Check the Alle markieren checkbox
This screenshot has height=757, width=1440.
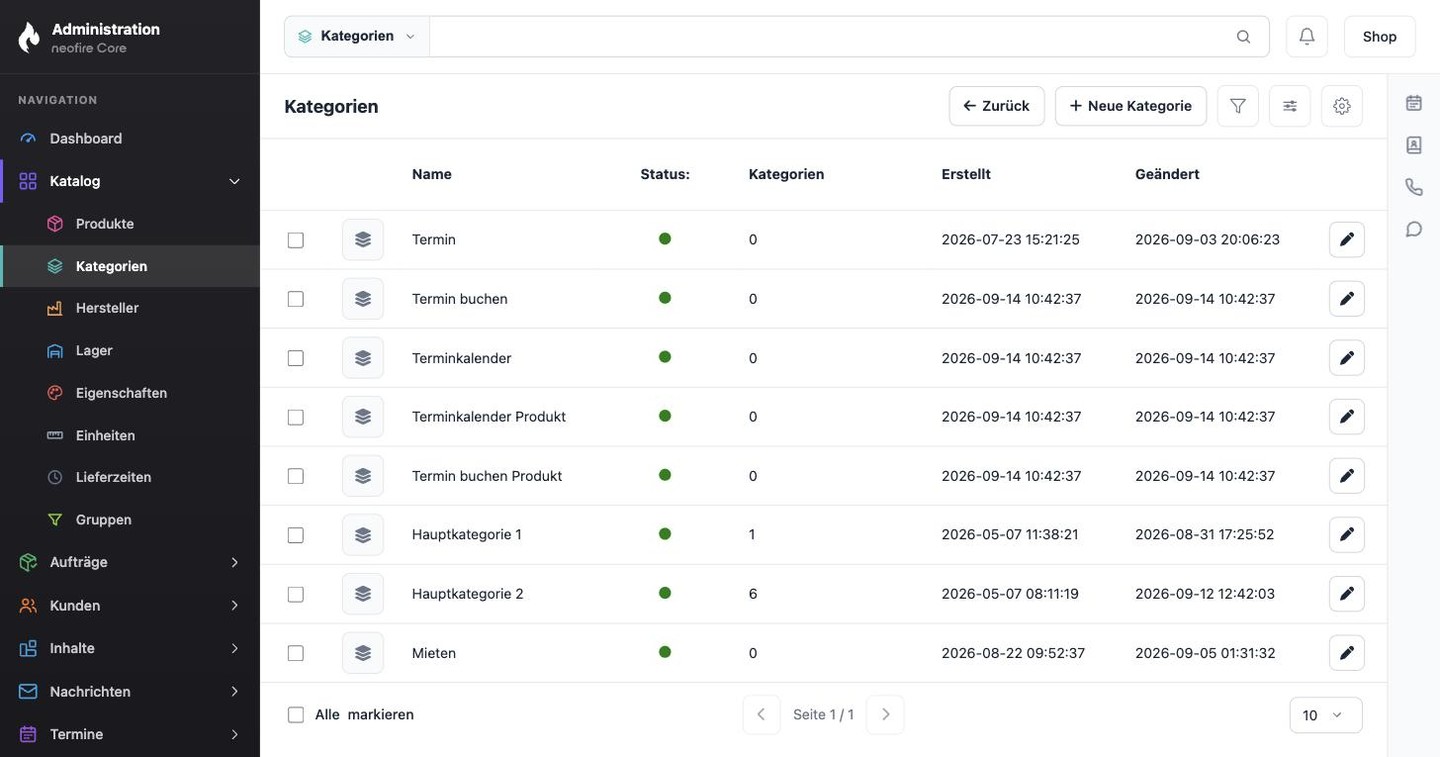(x=296, y=715)
